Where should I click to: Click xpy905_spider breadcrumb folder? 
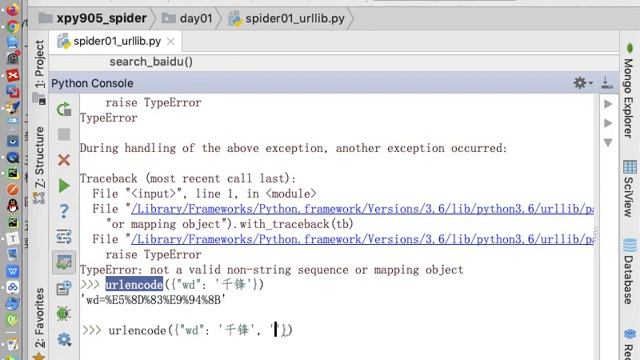(x=93, y=18)
